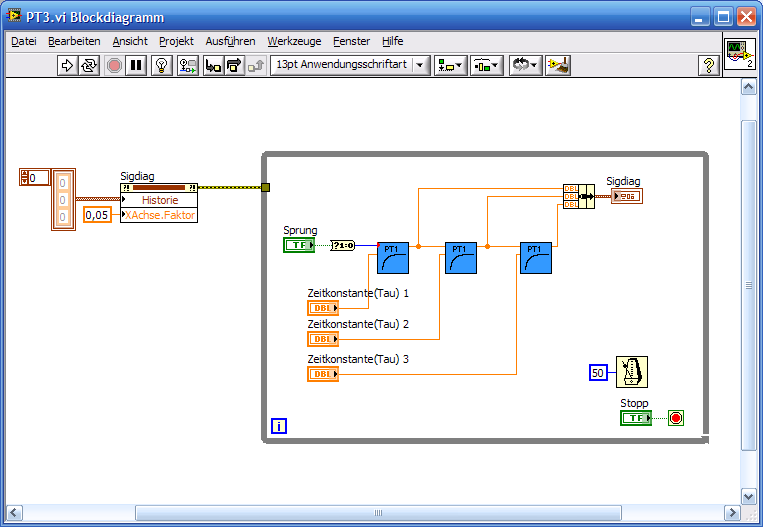Click the loop error tunnel on left border
Viewport: 763px width, 527px height.
(x=265, y=187)
